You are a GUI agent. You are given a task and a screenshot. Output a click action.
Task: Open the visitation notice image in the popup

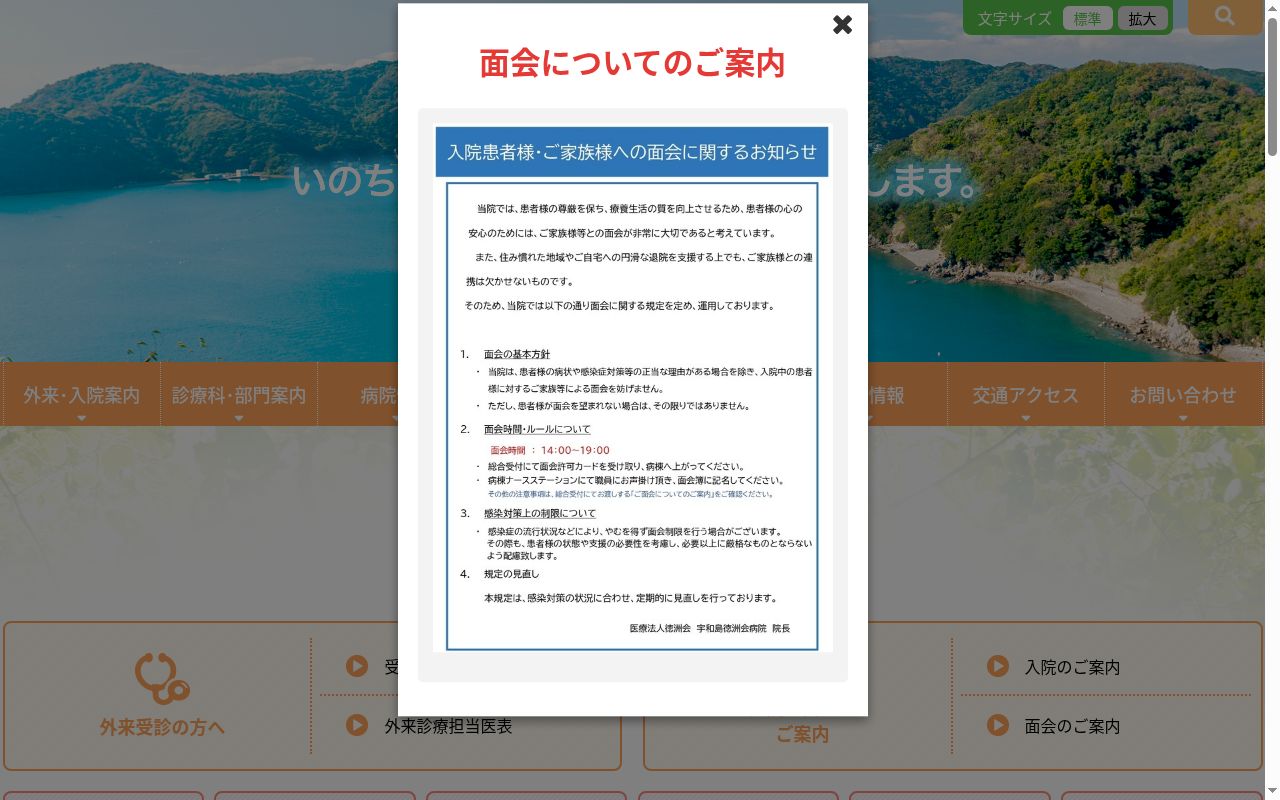(632, 388)
